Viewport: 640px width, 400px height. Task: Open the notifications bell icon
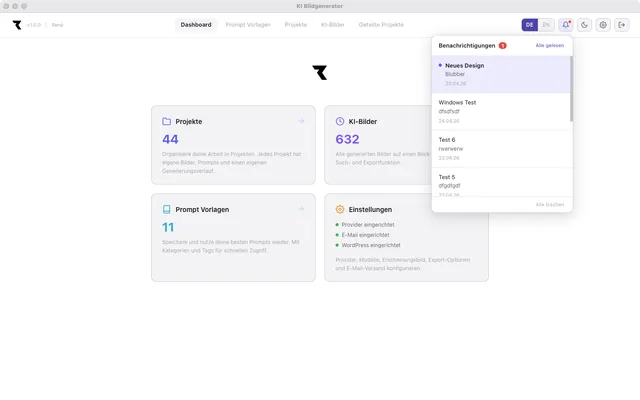(x=565, y=25)
